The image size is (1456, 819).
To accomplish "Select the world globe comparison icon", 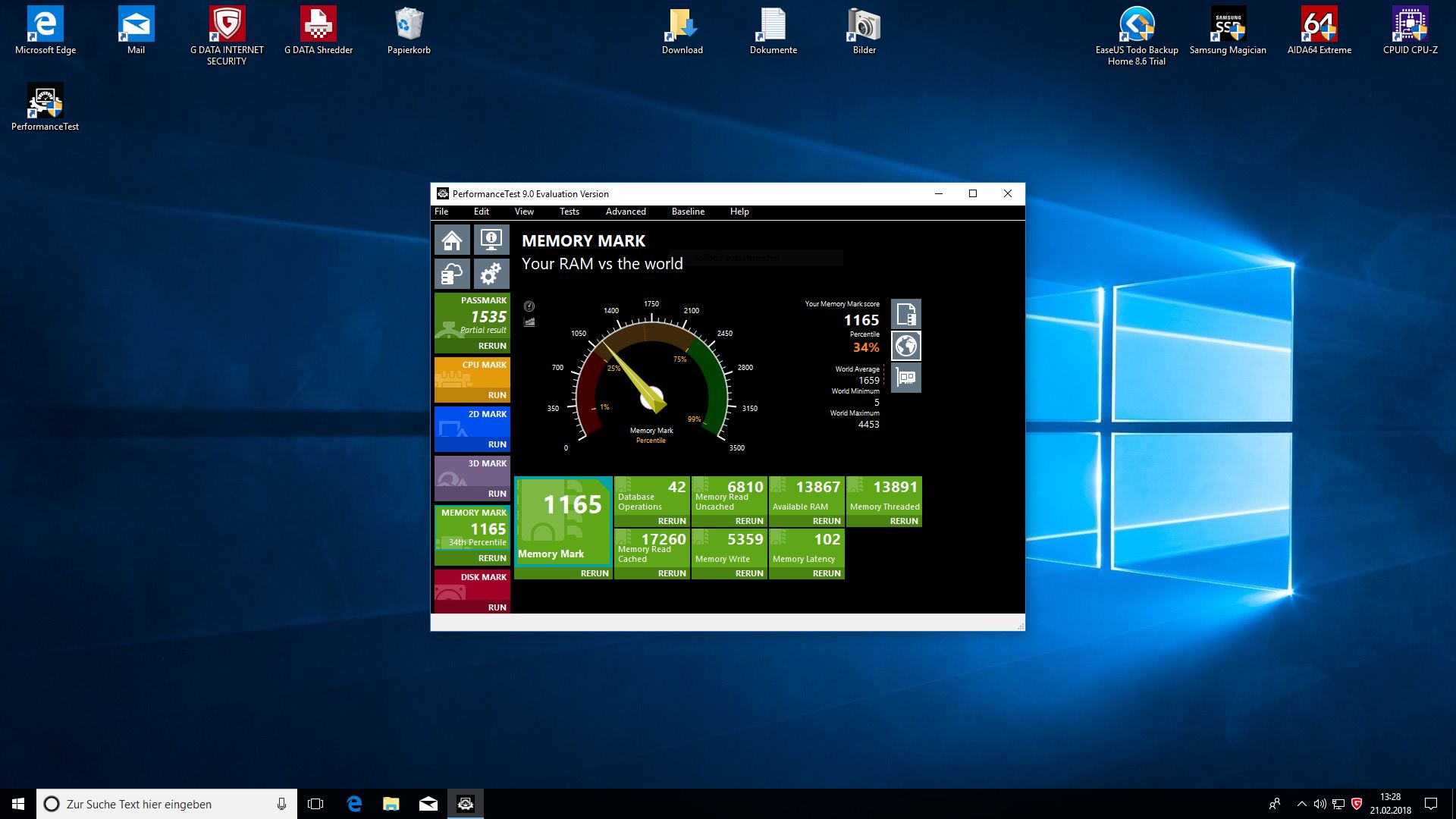I will (905, 346).
